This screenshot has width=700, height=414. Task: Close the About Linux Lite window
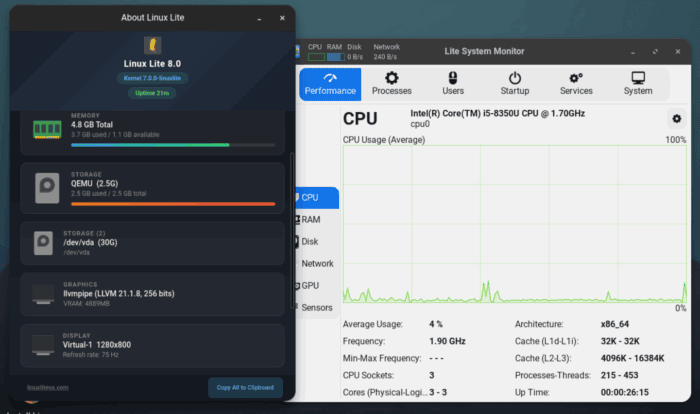click(282, 18)
